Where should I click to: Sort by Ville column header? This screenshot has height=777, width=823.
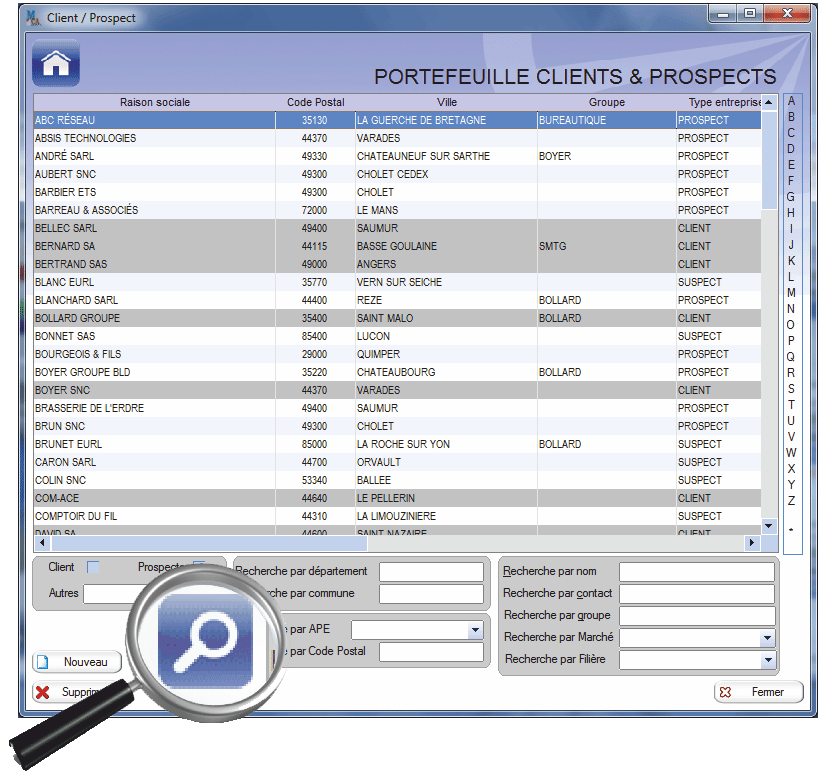(447, 102)
